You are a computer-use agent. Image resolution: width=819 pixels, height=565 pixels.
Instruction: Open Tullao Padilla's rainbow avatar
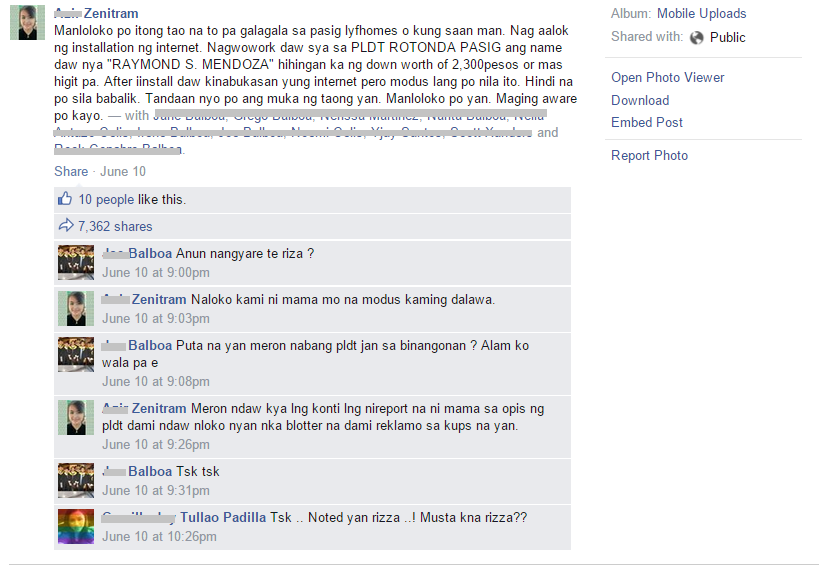pyautogui.click(x=76, y=526)
